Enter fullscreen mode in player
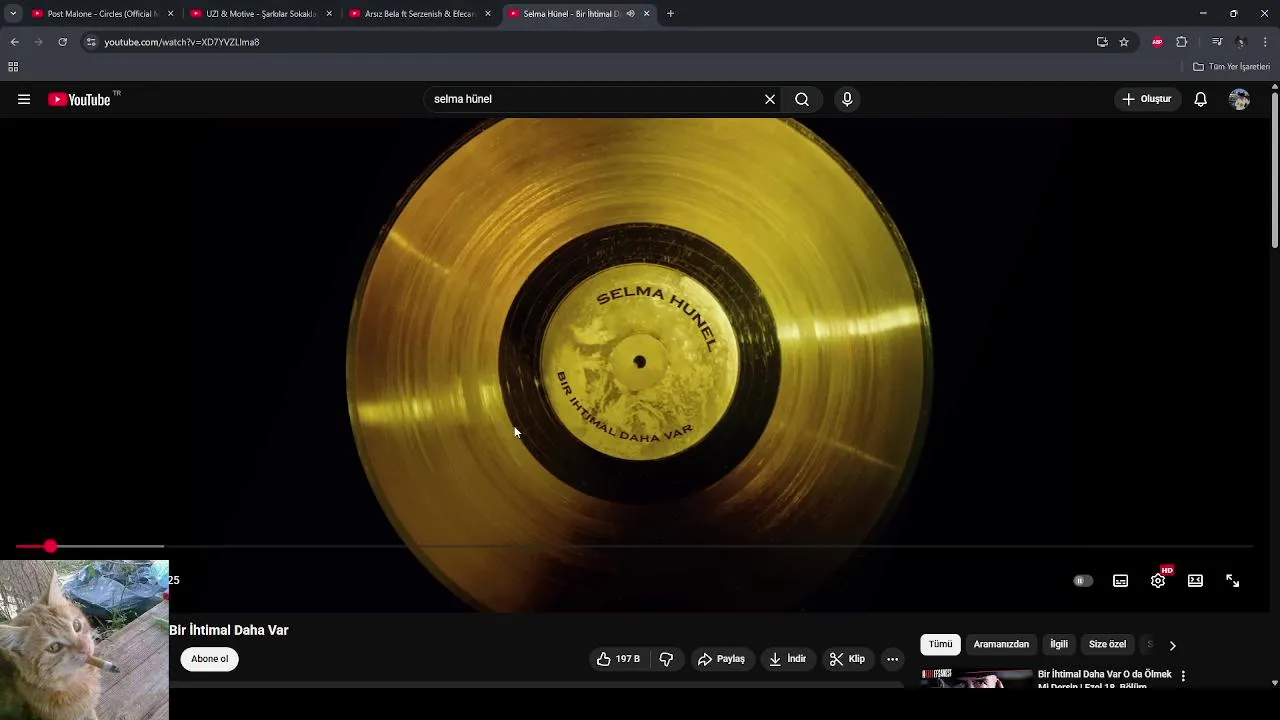 pyautogui.click(x=1233, y=581)
